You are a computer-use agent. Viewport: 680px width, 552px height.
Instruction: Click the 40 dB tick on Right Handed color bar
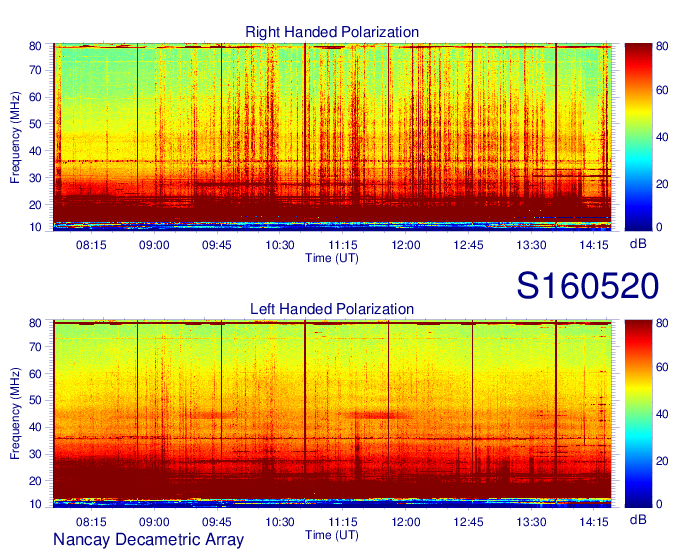point(662,137)
